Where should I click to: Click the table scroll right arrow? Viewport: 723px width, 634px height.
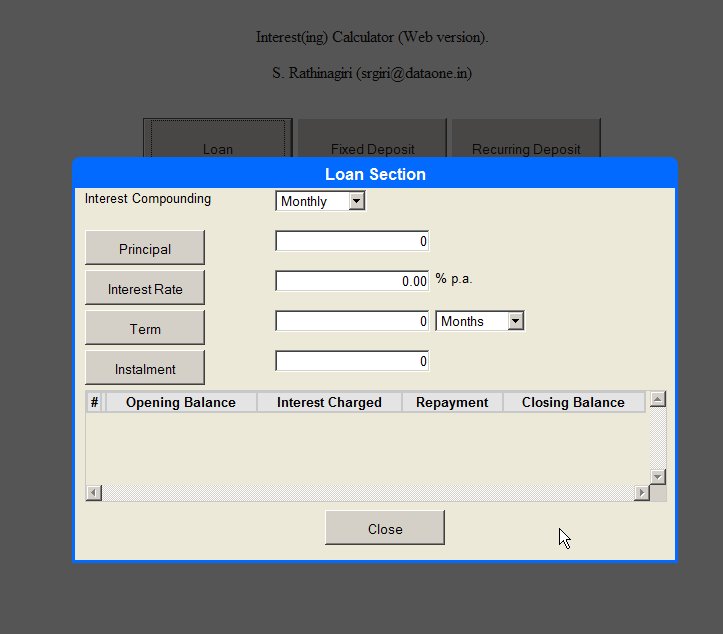[642, 493]
